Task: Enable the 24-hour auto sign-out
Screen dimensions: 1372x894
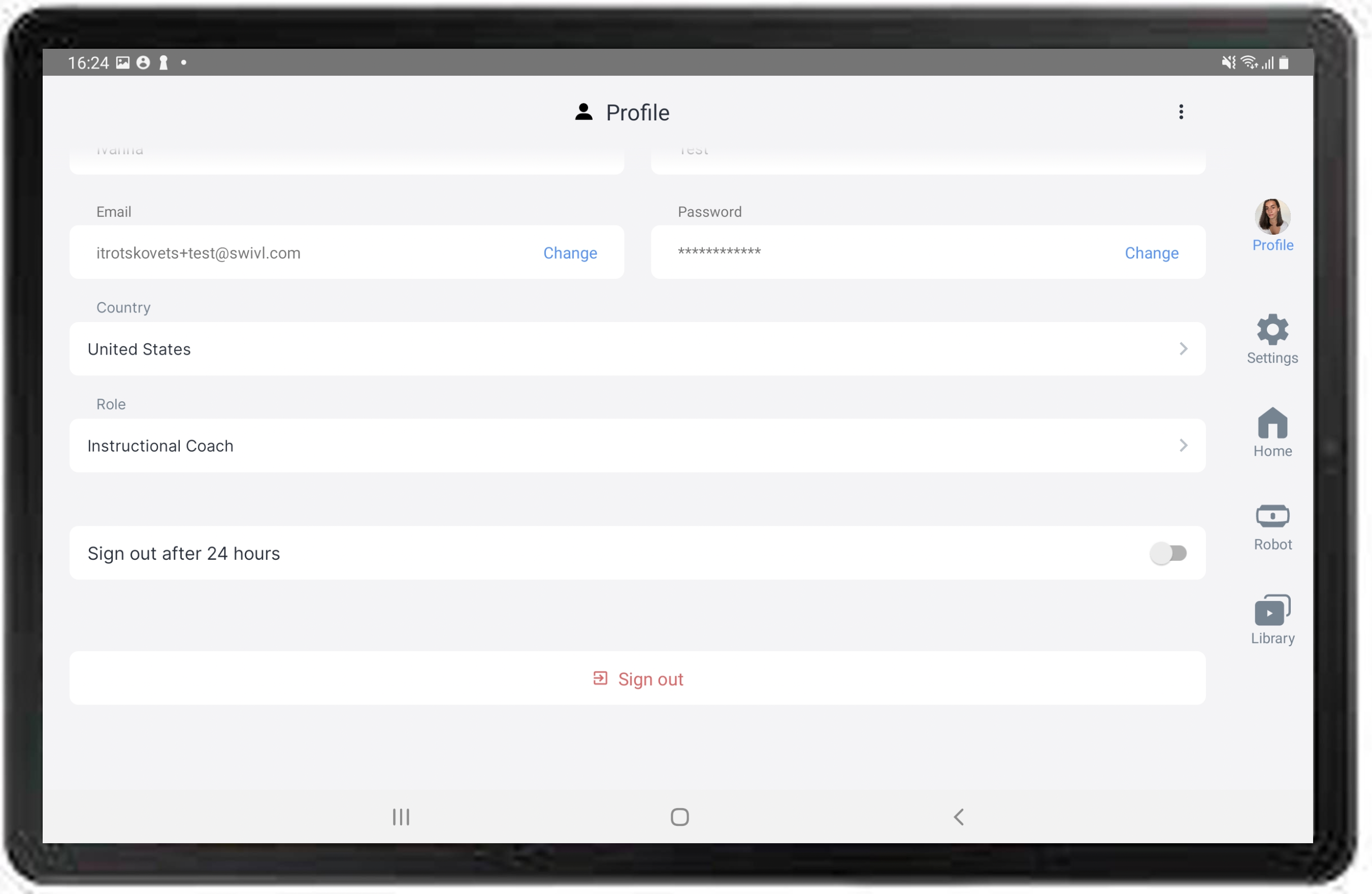Action: click(1168, 552)
